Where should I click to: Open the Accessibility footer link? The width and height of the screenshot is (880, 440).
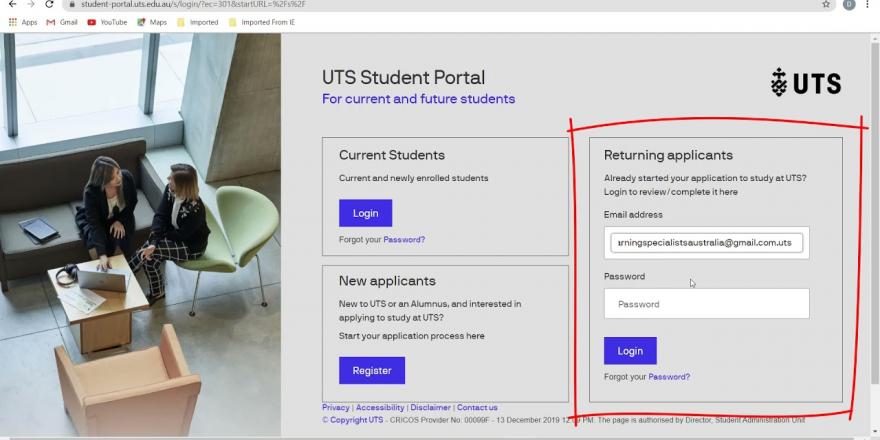(x=380, y=407)
